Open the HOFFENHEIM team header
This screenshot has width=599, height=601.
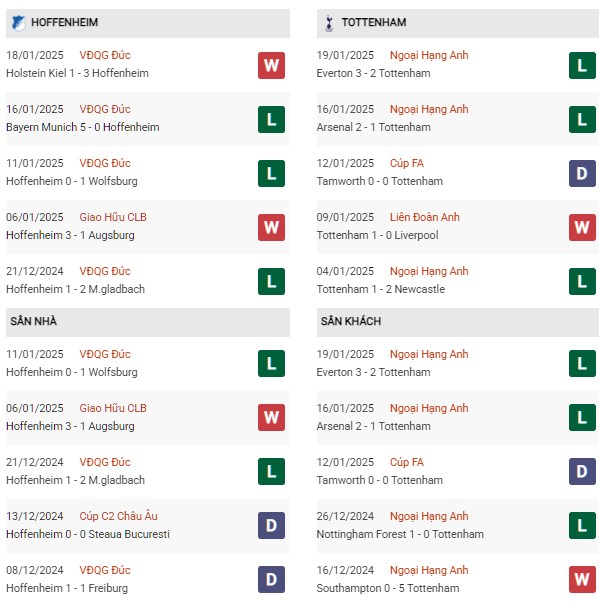tap(148, 23)
